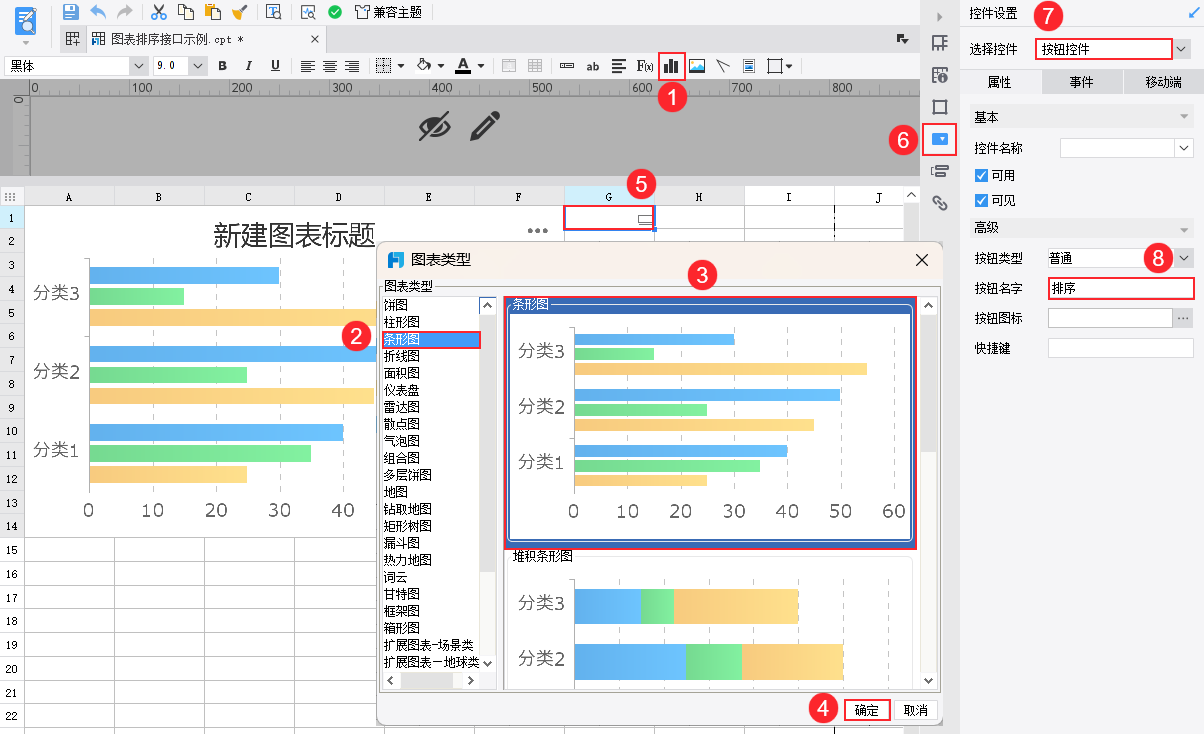
Task: Align cell text to the left
Action: (307, 66)
